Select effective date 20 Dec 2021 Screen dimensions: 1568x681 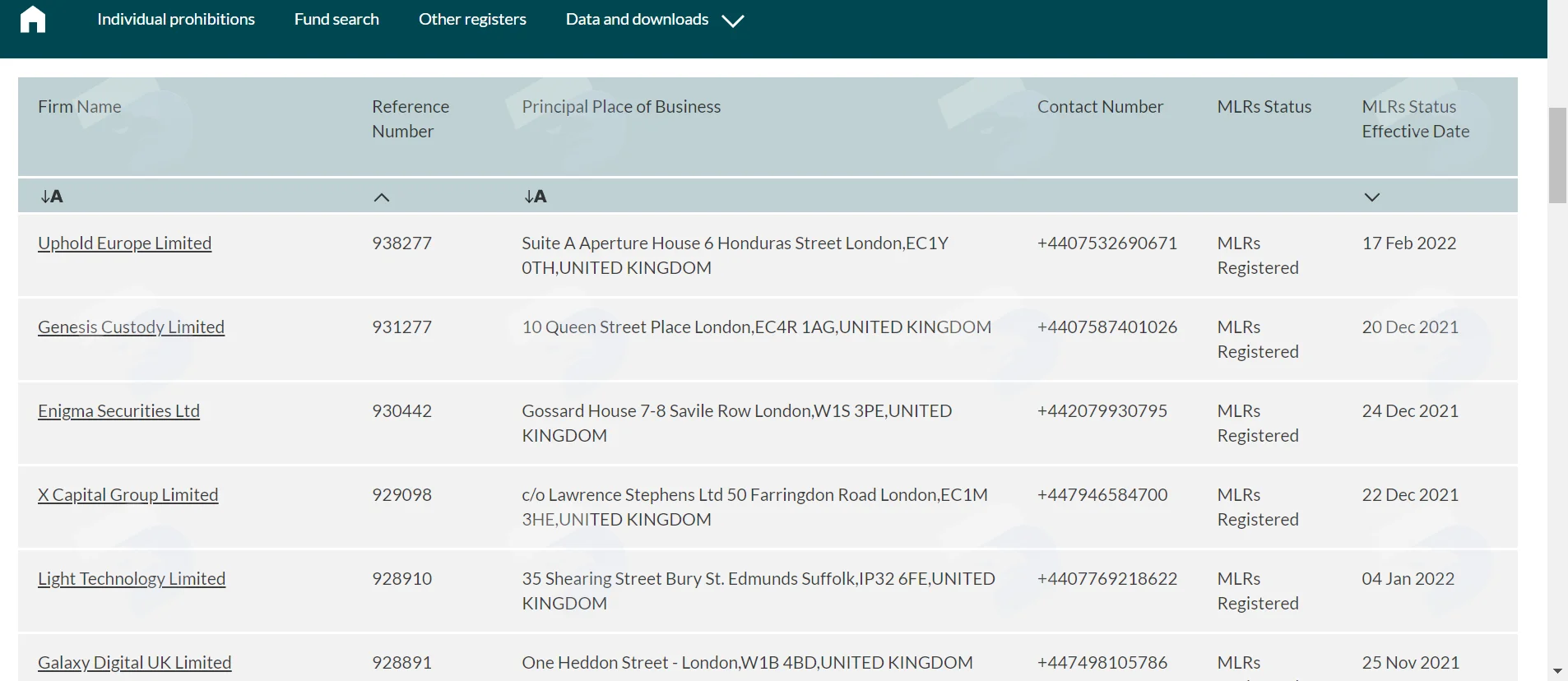pyautogui.click(x=1410, y=327)
